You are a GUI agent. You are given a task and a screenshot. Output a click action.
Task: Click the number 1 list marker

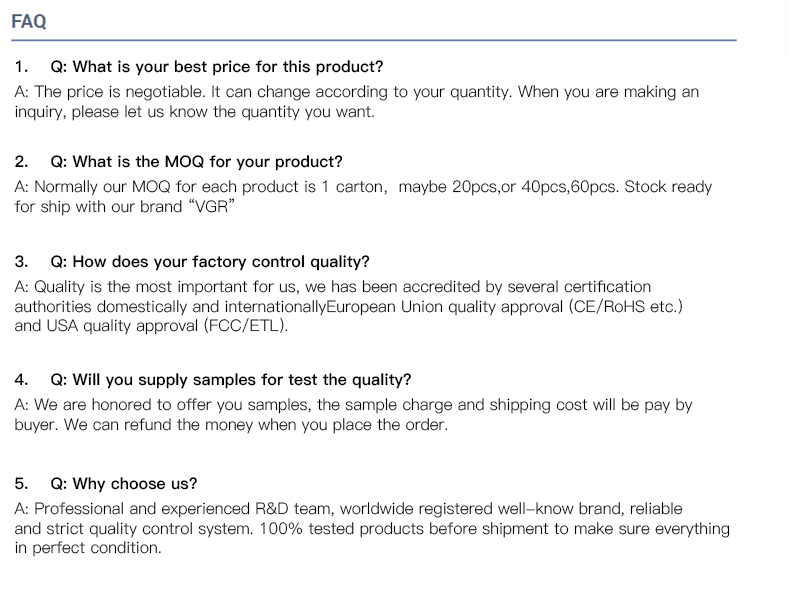pos(21,67)
